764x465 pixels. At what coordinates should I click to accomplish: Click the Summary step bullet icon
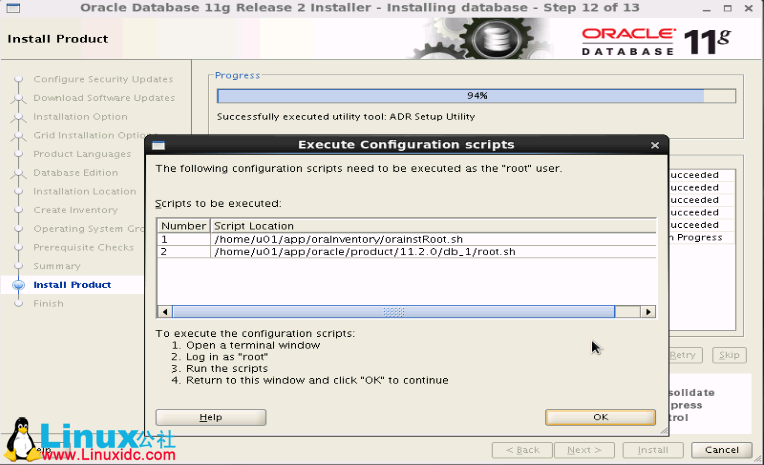19,266
